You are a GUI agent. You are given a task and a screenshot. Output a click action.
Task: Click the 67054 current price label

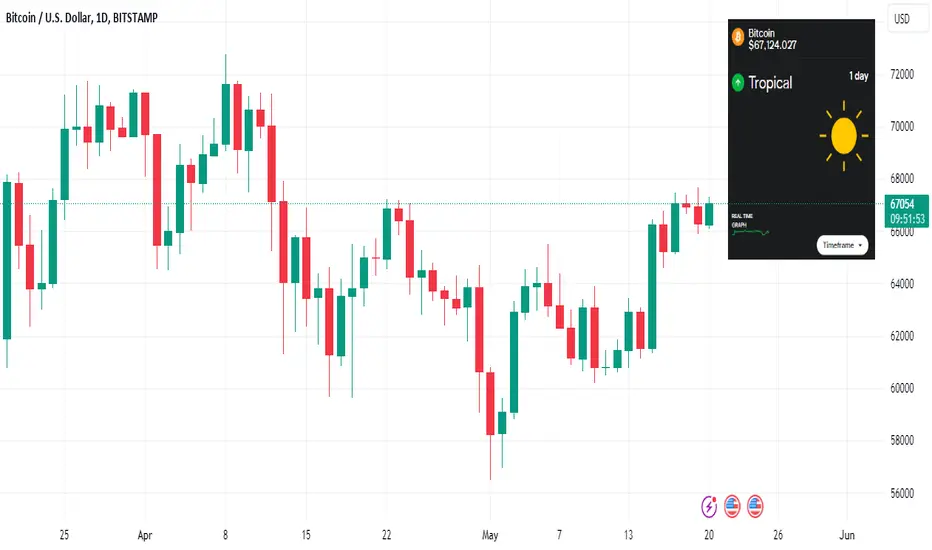902,204
